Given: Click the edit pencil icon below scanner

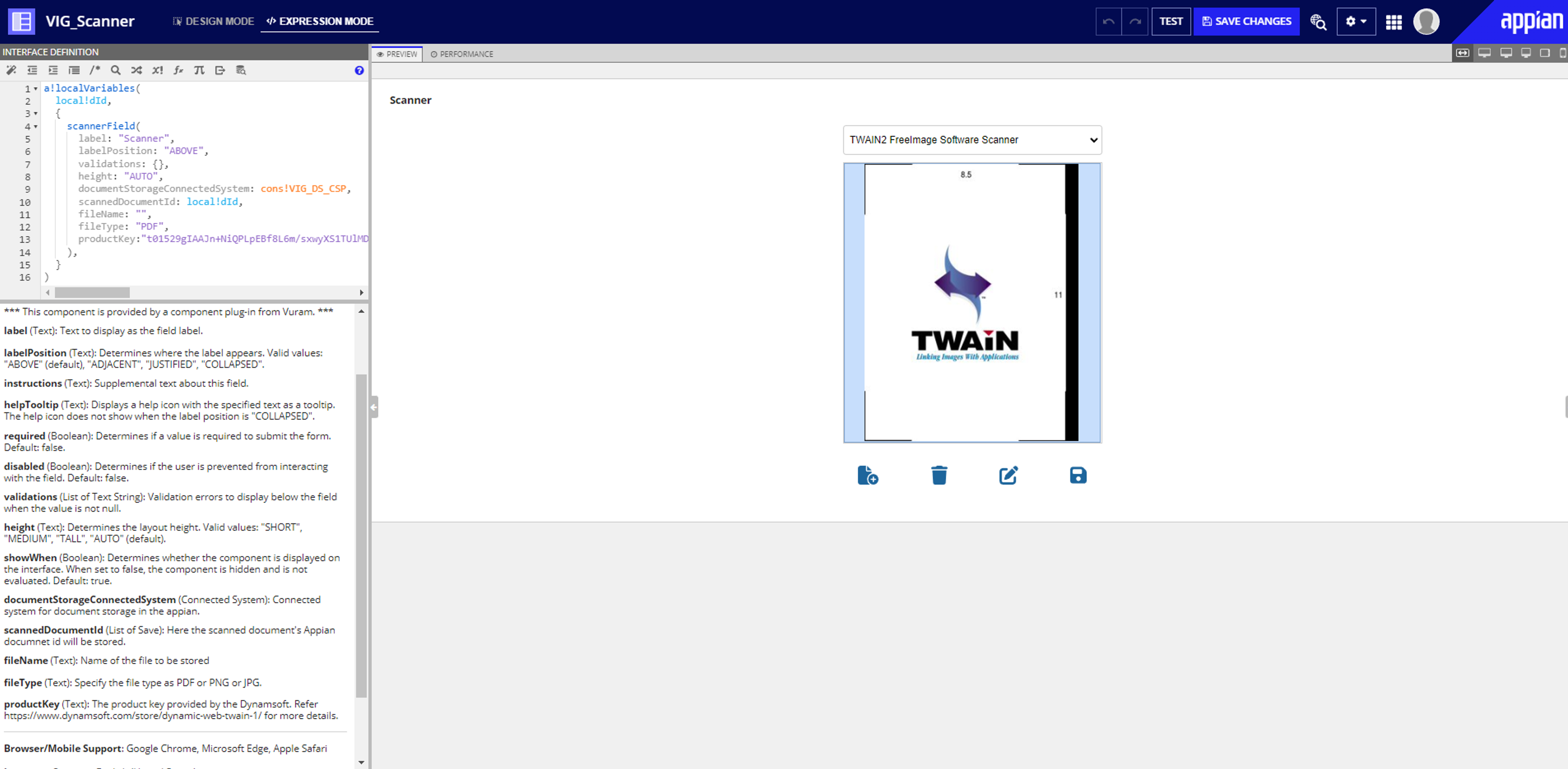Looking at the screenshot, I should [x=1008, y=475].
